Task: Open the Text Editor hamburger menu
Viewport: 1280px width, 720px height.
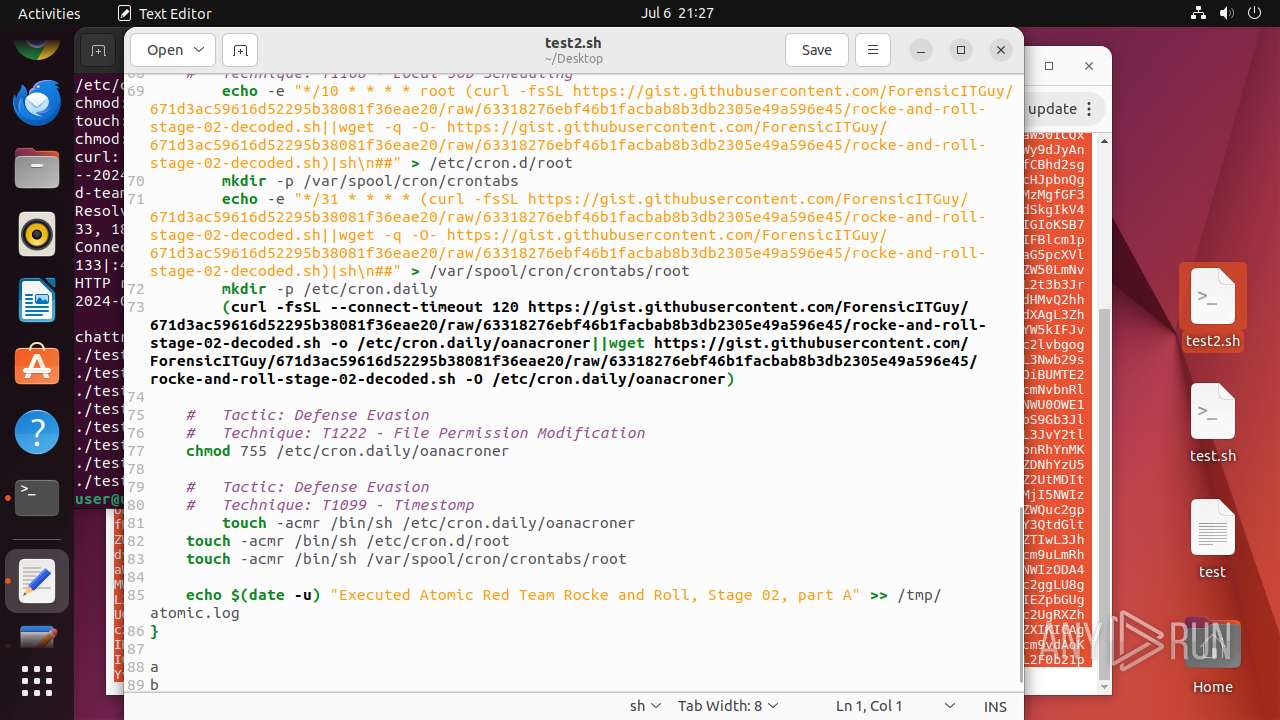Action: coord(873,50)
